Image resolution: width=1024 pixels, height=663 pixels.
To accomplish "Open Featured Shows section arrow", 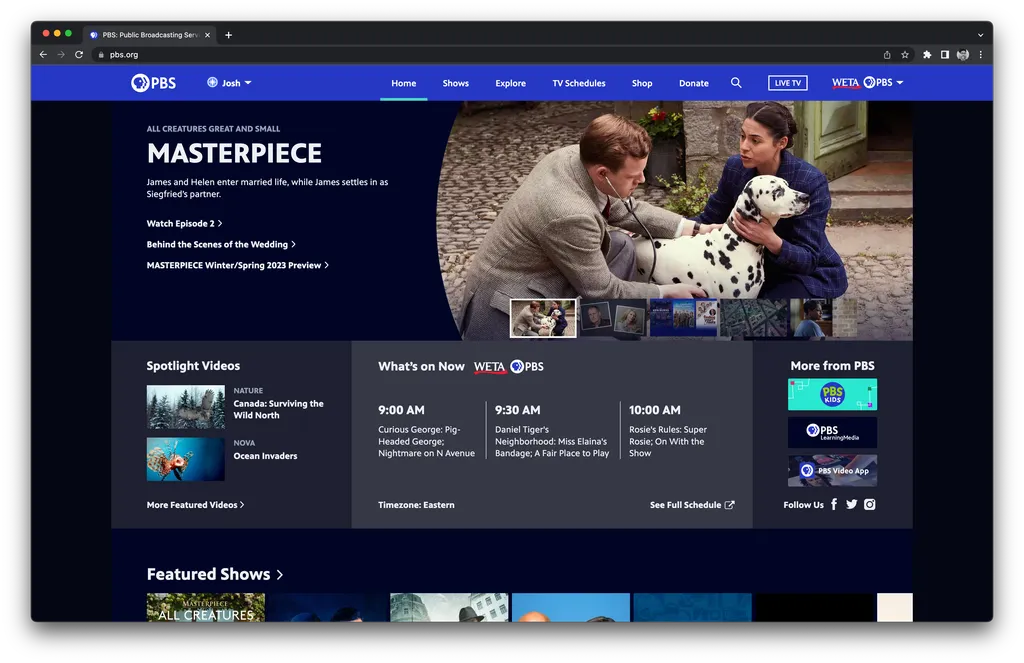I will (x=280, y=575).
